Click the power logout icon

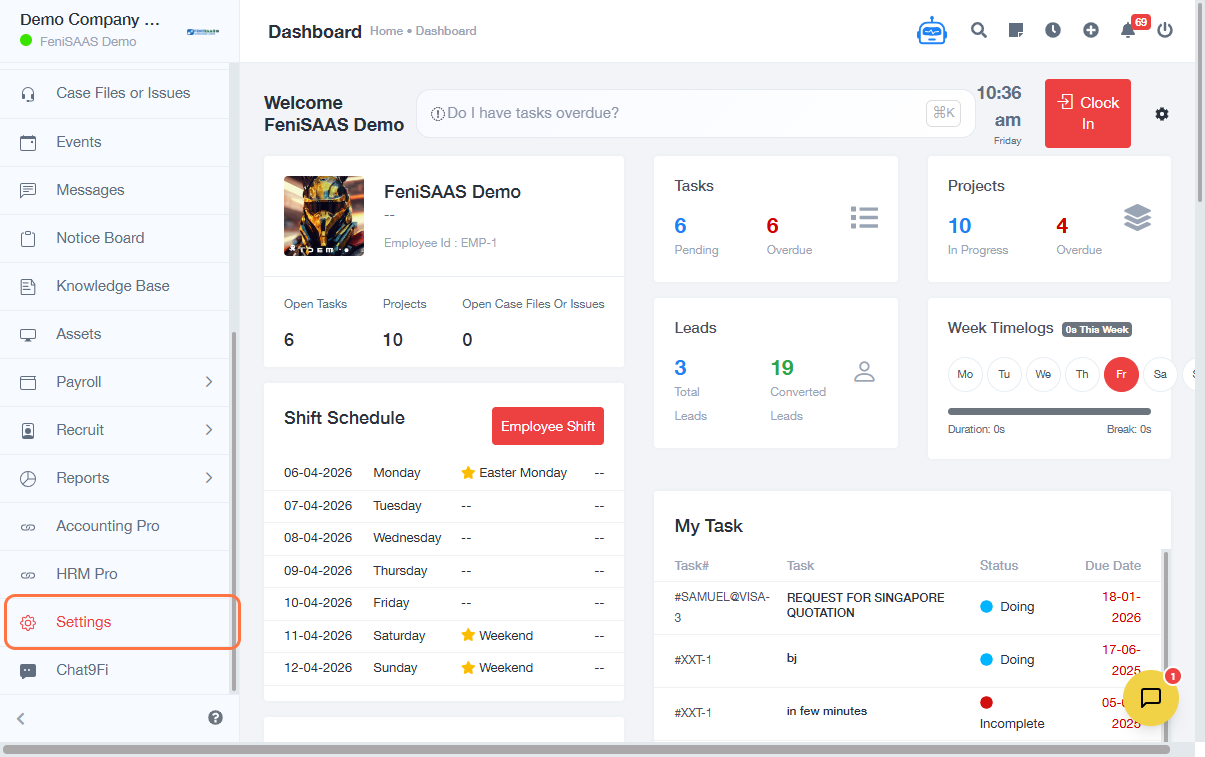(x=1165, y=30)
